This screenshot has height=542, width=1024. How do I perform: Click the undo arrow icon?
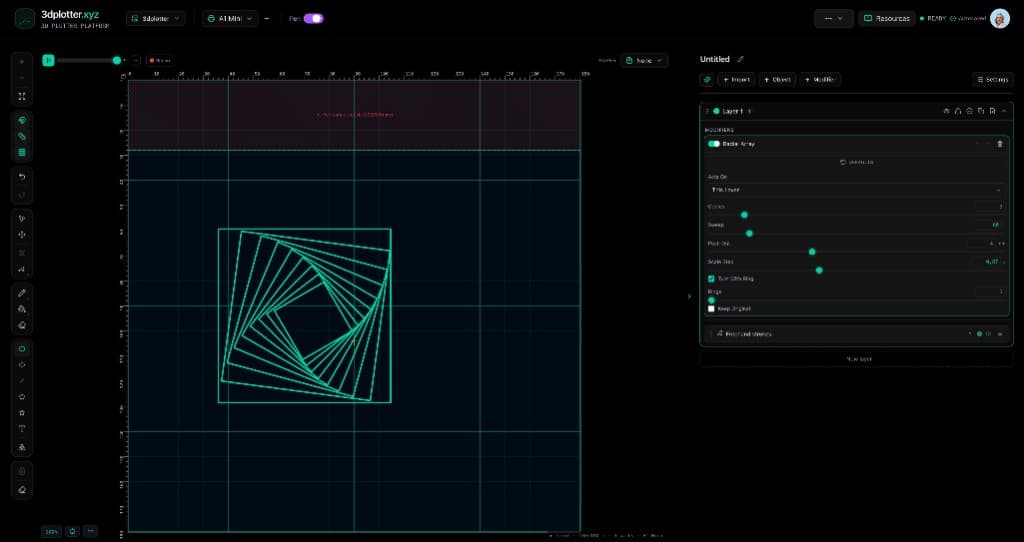point(22,177)
